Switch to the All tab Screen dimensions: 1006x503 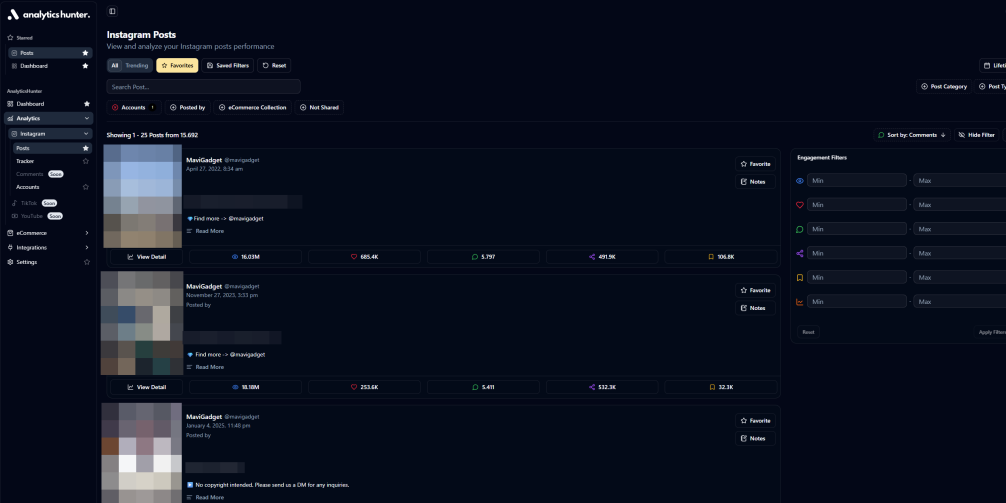[115, 65]
